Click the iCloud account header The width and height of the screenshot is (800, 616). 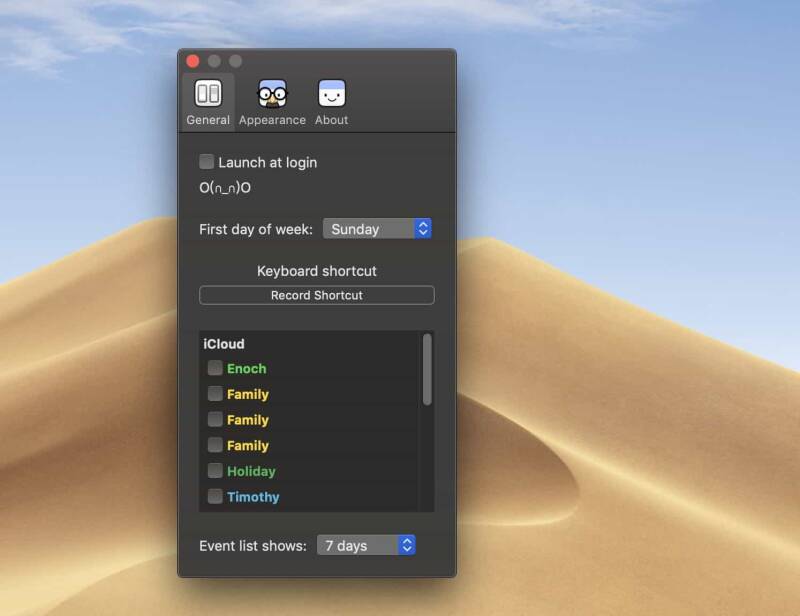coord(224,344)
